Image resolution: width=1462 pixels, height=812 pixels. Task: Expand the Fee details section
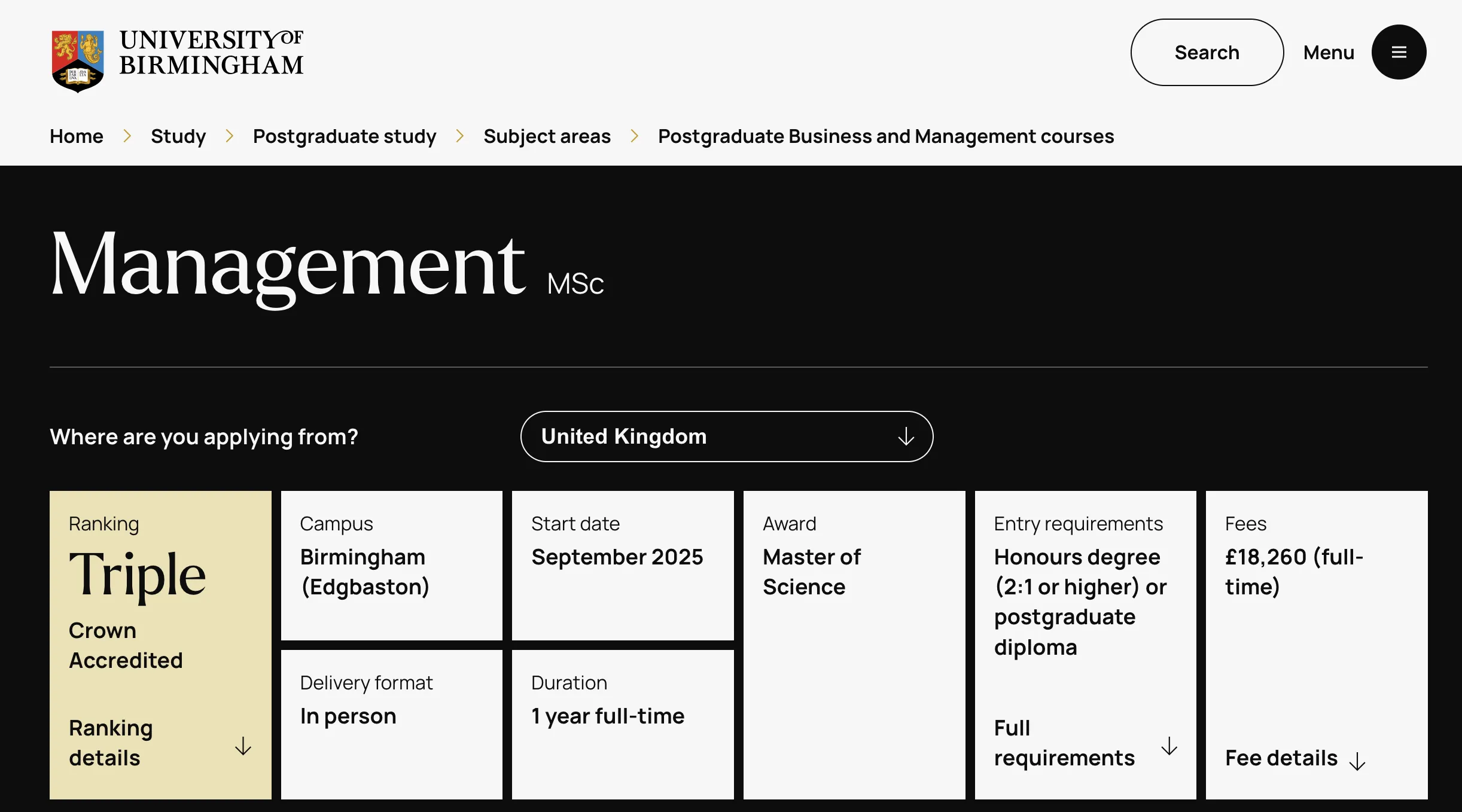click(x=1281, y=758)
